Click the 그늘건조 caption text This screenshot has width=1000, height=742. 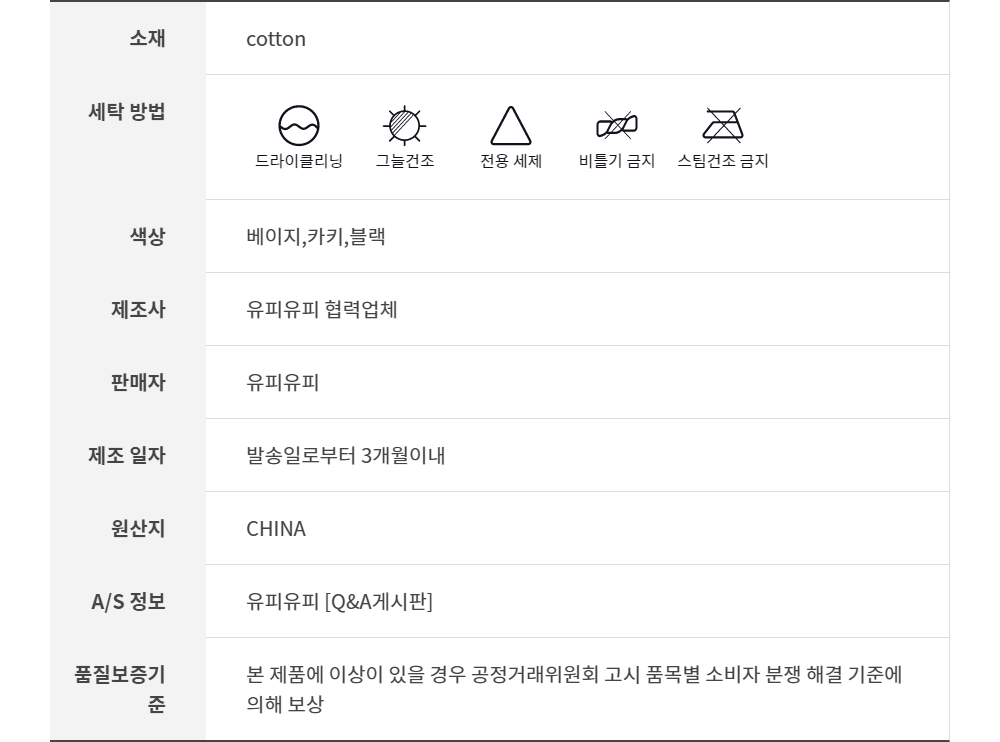405,161
